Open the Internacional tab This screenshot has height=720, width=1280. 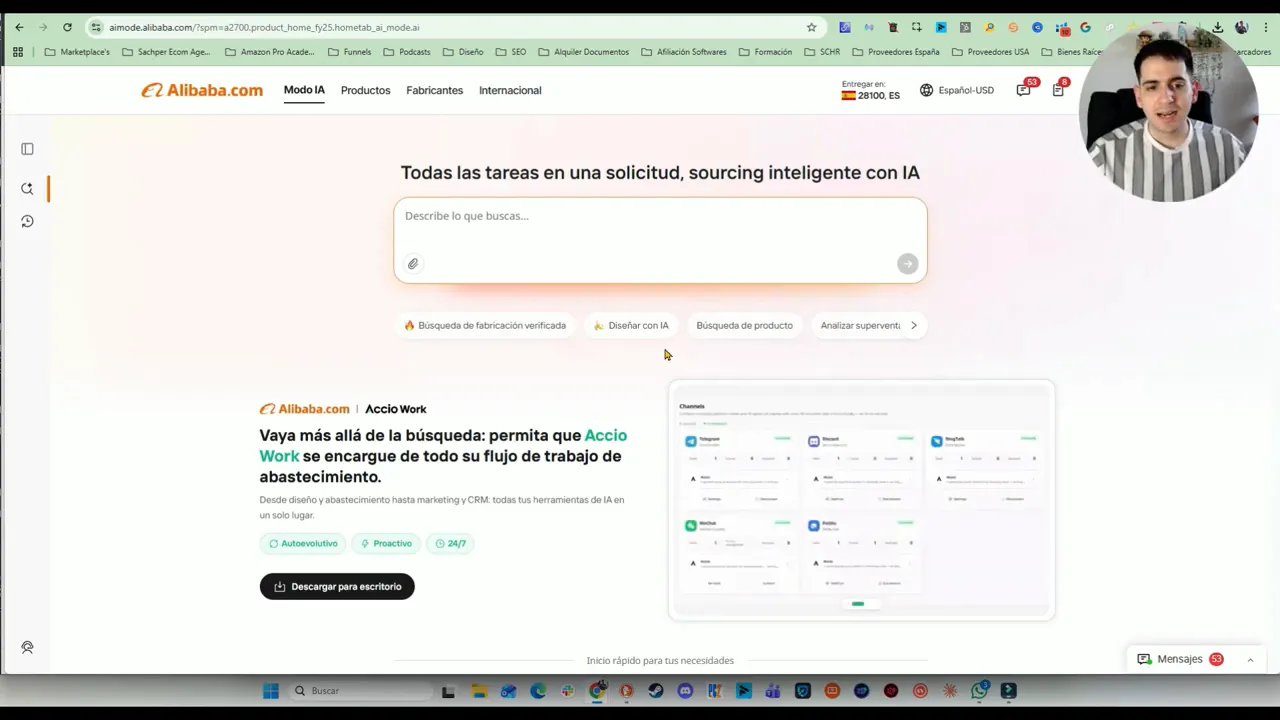[x=510, y=90]
